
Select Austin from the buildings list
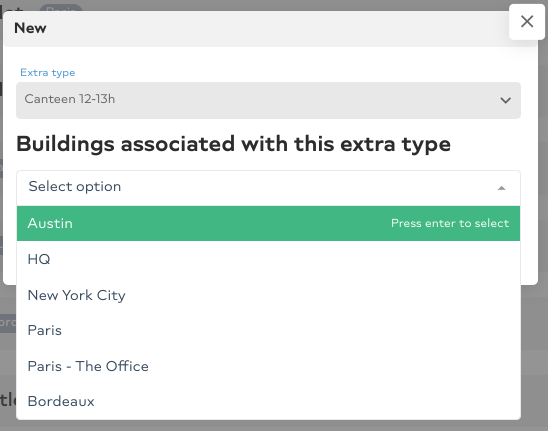click(50, 223)
